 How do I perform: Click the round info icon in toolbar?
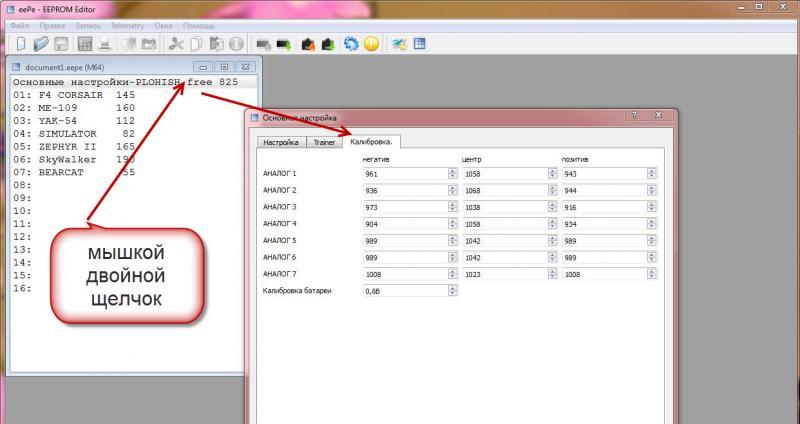(236, 44)
